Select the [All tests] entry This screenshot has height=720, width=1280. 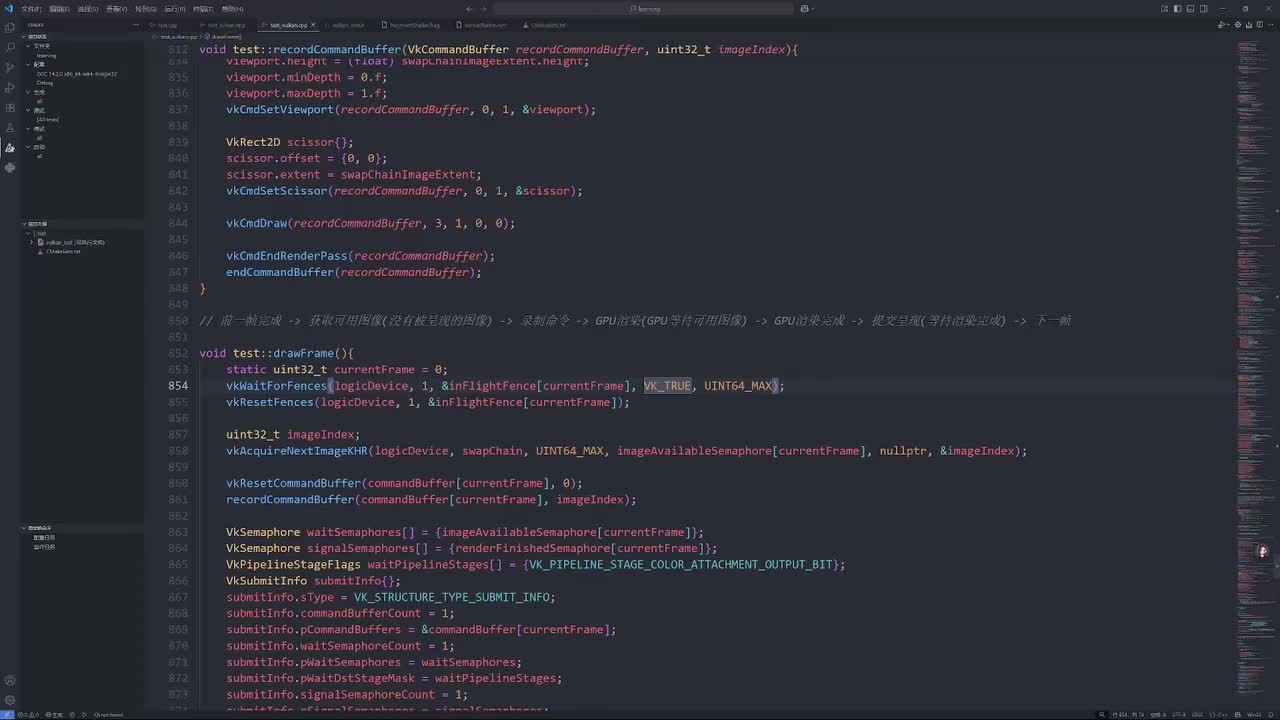coord(47,119)
